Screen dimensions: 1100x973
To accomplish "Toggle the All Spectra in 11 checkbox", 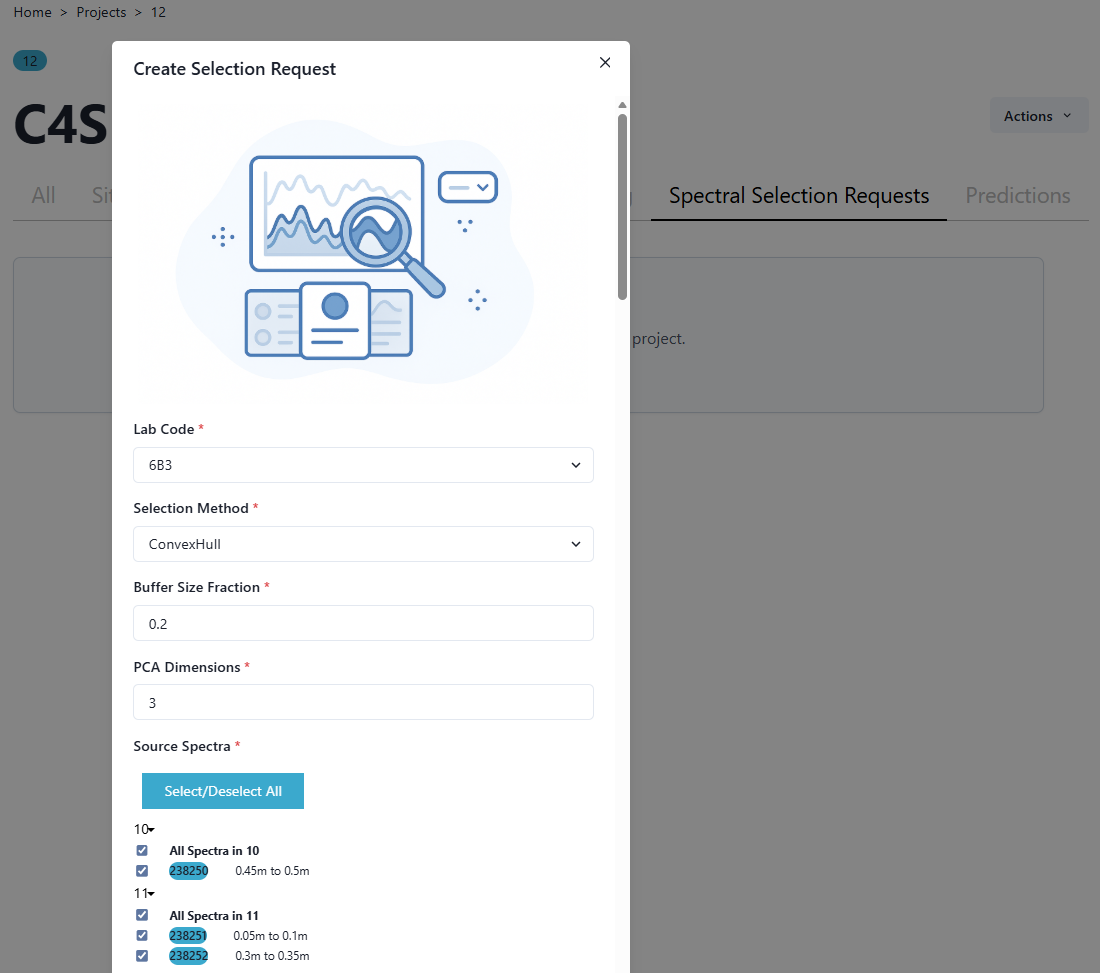I will [x=142, y=915].
